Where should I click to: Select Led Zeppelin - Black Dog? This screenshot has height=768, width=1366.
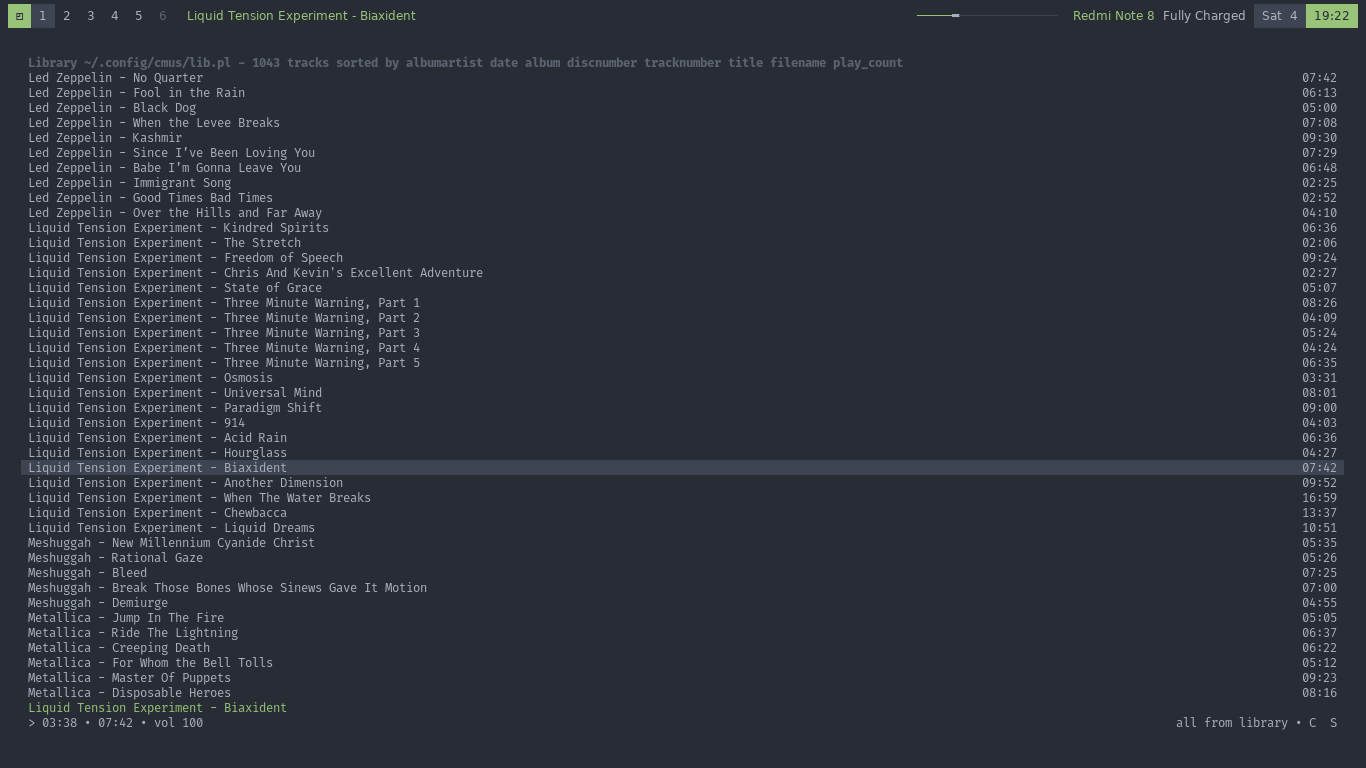click(x=682, y=108)
